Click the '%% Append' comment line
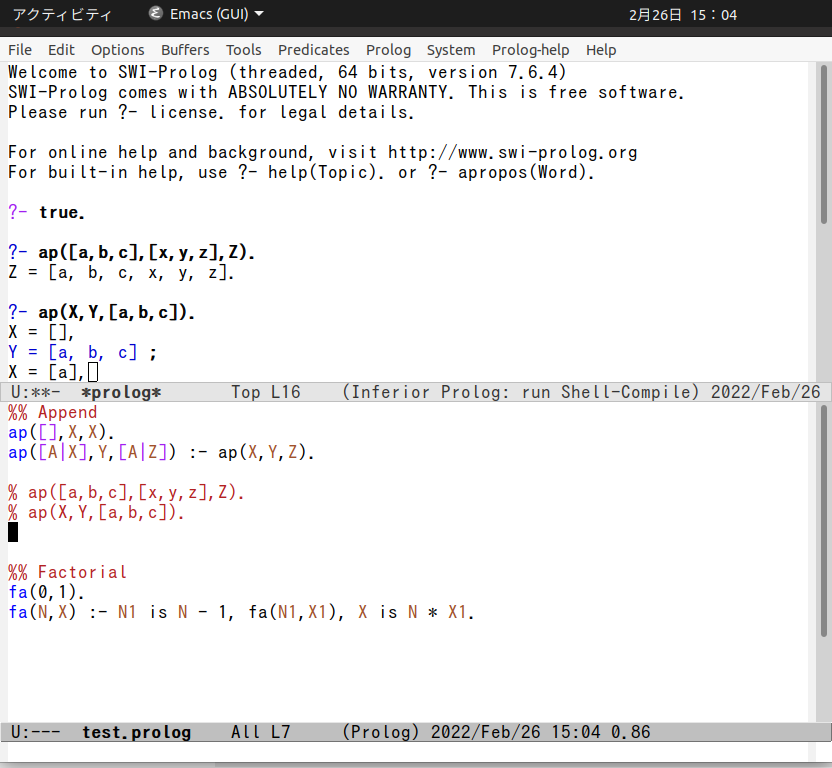The image size is (832, 768). pos(53,412)
